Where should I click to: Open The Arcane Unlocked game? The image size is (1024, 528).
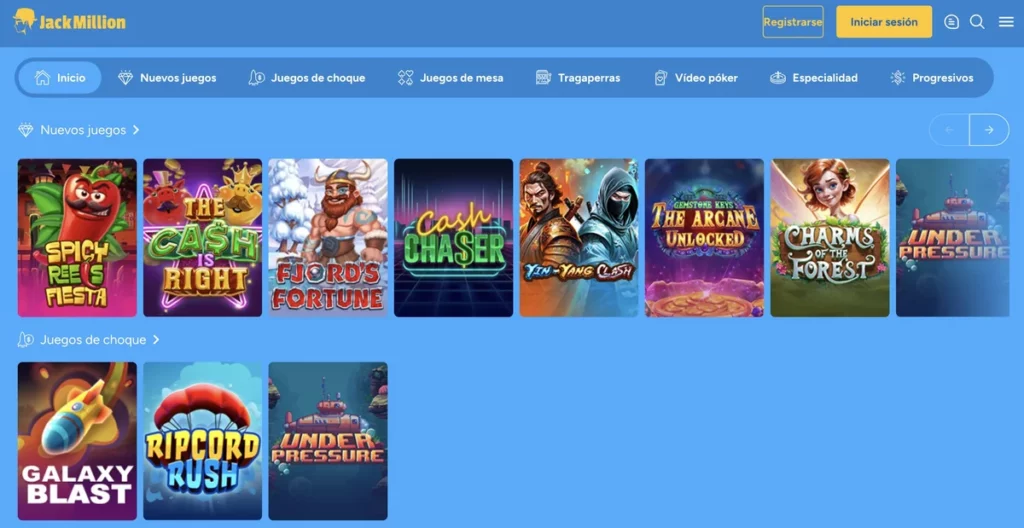pos(704,238)
